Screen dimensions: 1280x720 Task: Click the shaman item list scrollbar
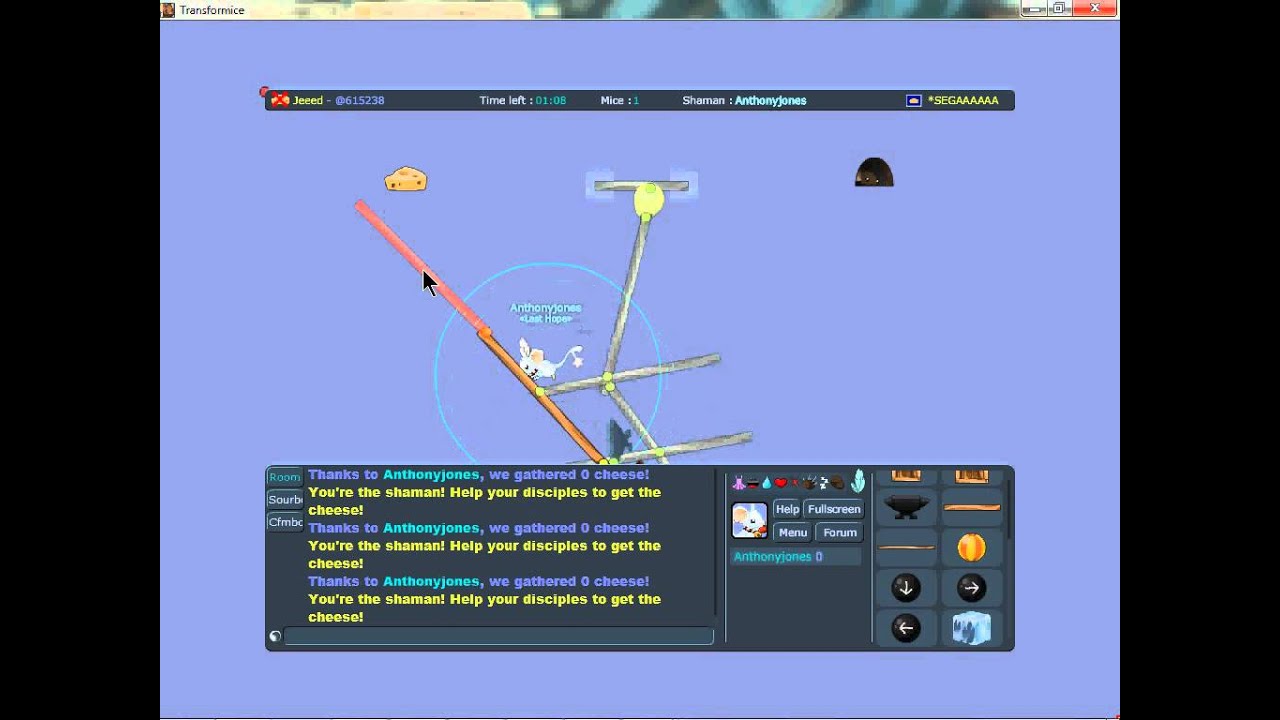click(1008, 510)
